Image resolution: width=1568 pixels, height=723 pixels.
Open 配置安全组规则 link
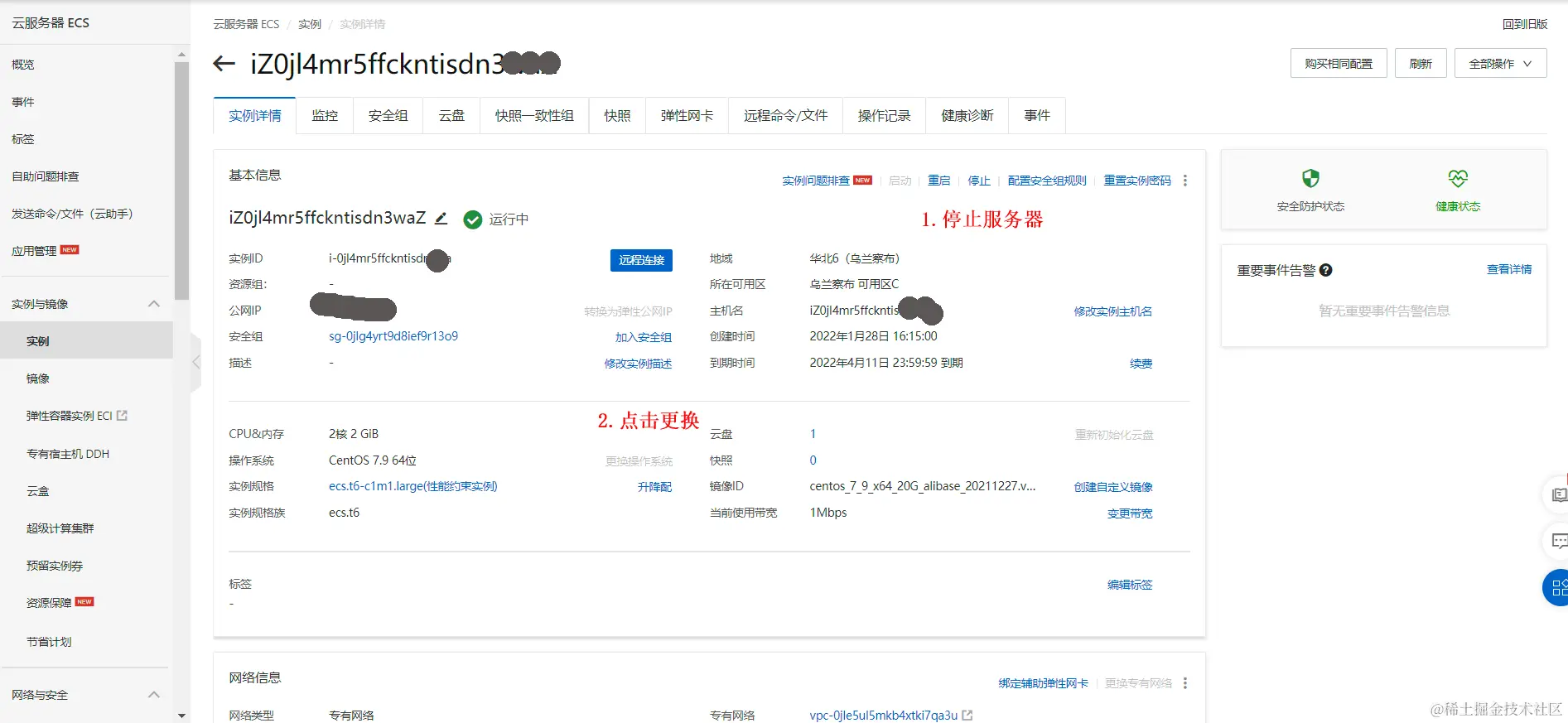(x=1047, y=181)
